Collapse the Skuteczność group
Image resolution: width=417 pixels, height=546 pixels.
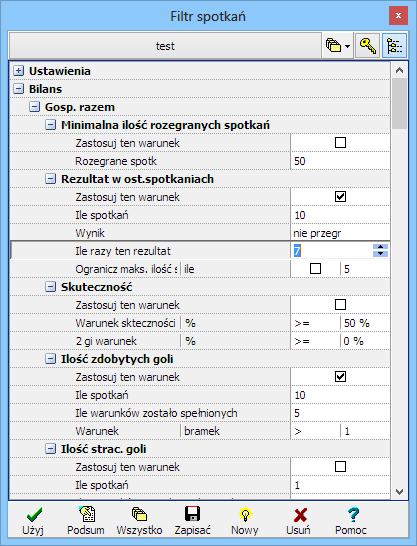50,287
